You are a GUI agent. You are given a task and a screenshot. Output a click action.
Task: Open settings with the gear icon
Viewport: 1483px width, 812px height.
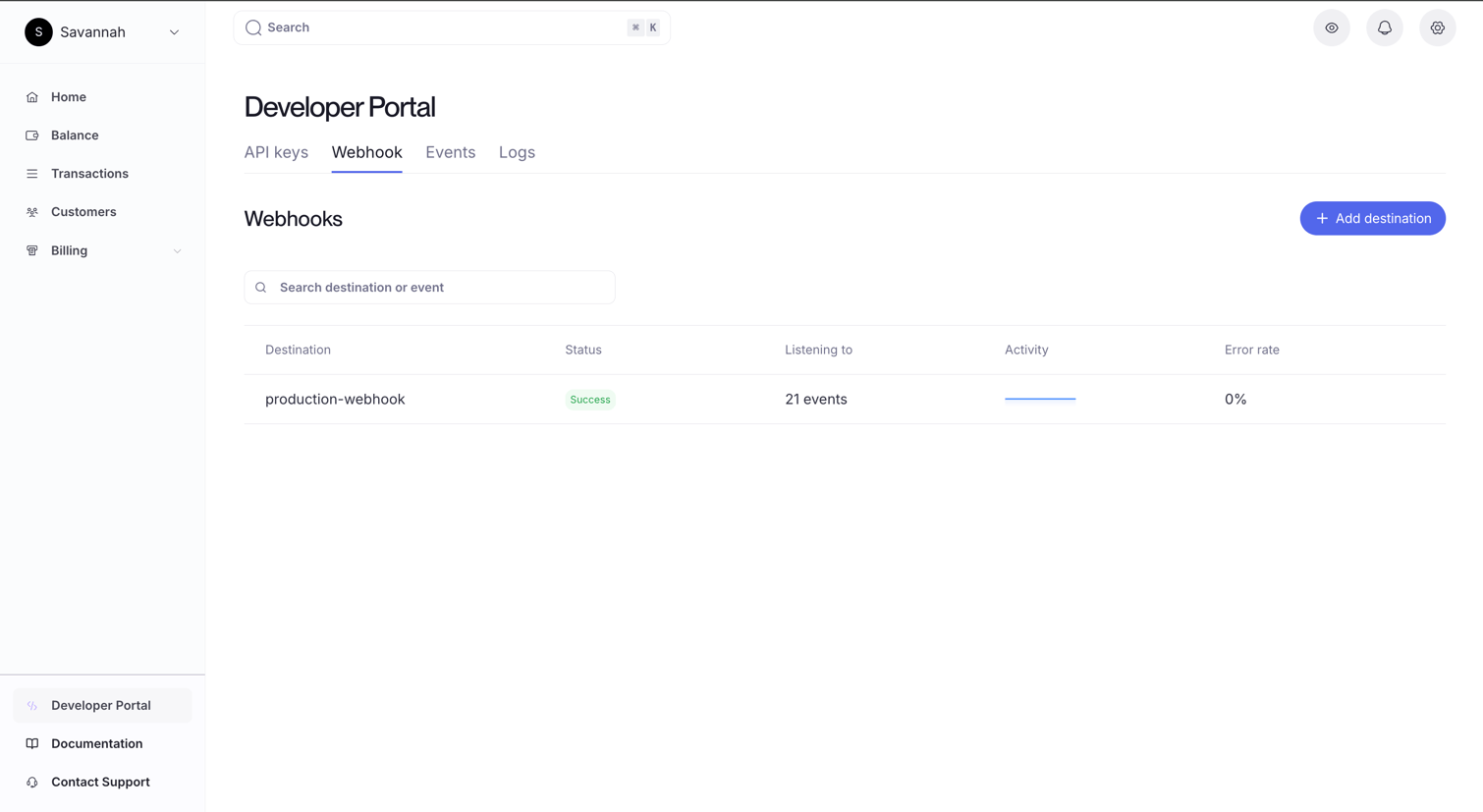[1438, 27]
